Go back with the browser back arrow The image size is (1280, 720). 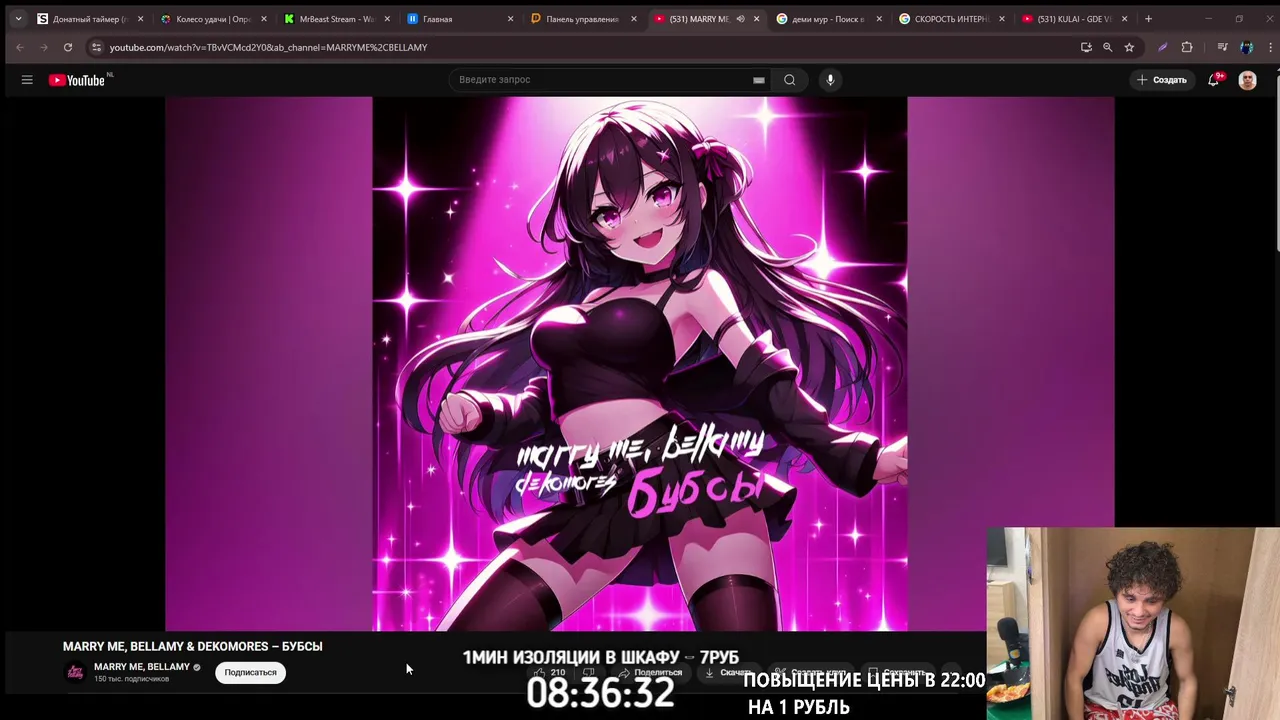[x=20, y=47]
